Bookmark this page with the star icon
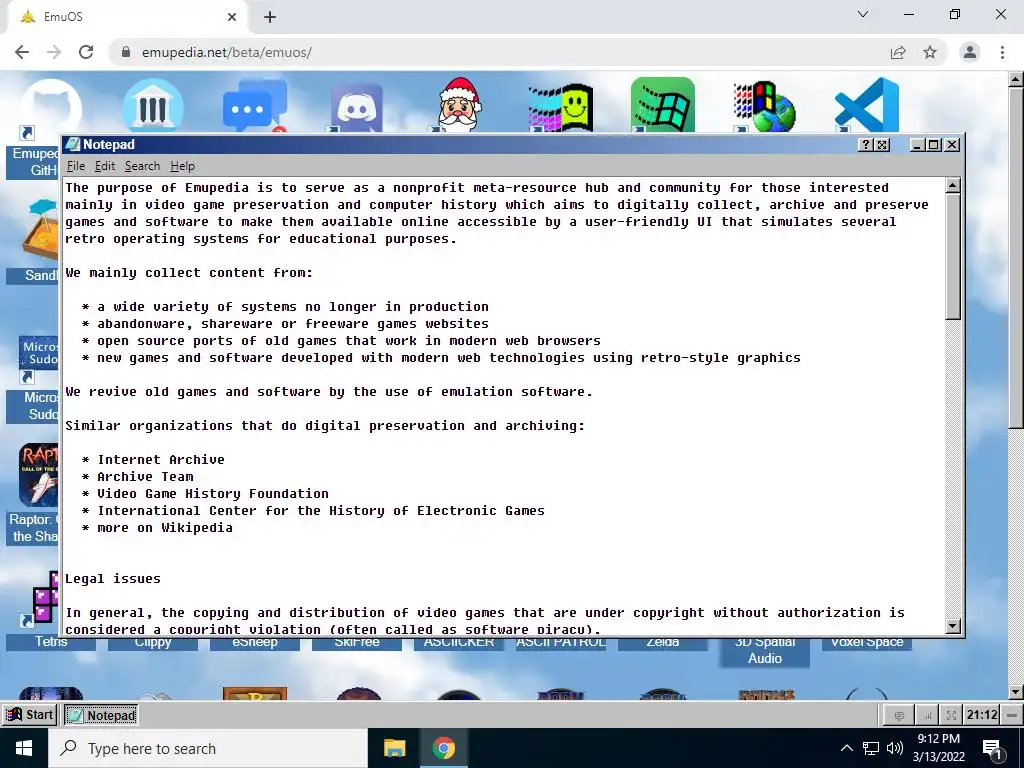This screenshot has width=1024, height=768. (930, 52)
